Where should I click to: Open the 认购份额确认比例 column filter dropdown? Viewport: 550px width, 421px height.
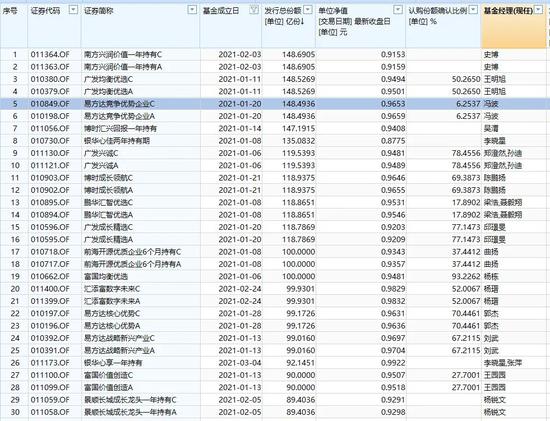point(474,10)
